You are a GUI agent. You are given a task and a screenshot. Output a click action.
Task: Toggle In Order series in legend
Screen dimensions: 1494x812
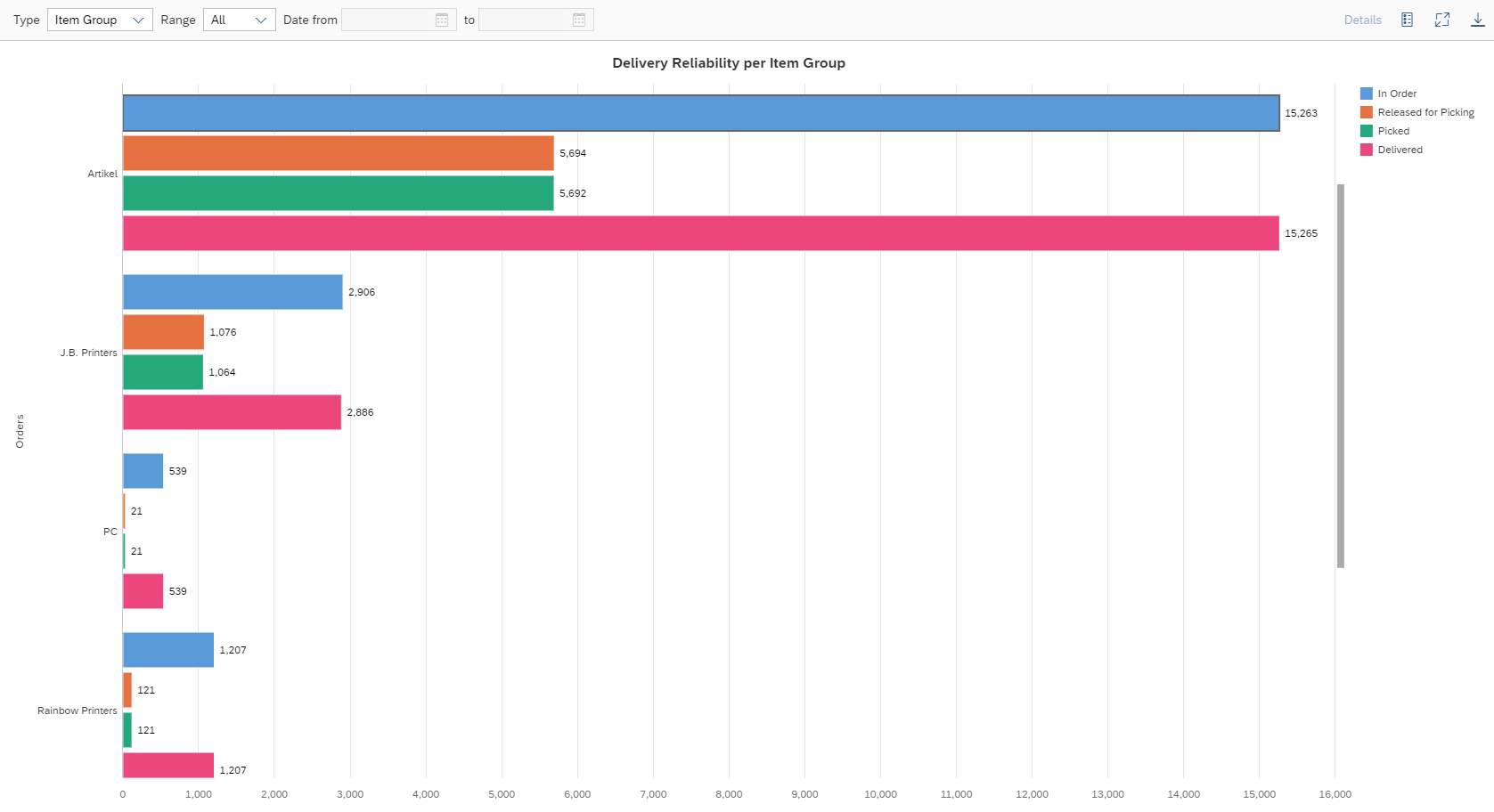[x=1396, y=93]
